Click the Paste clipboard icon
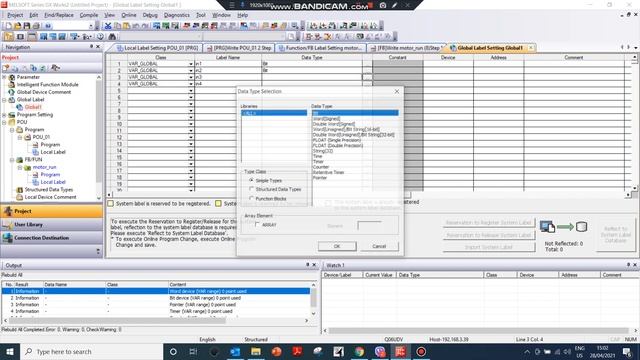640x360 pixels. [x=126, y=26]
